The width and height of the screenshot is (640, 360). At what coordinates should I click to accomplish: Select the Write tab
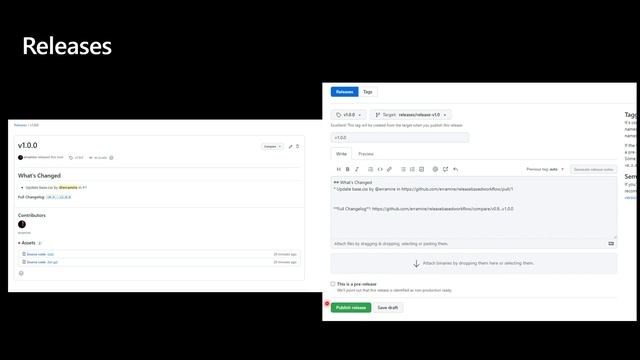pyautogui.click(x=341, y=154)
